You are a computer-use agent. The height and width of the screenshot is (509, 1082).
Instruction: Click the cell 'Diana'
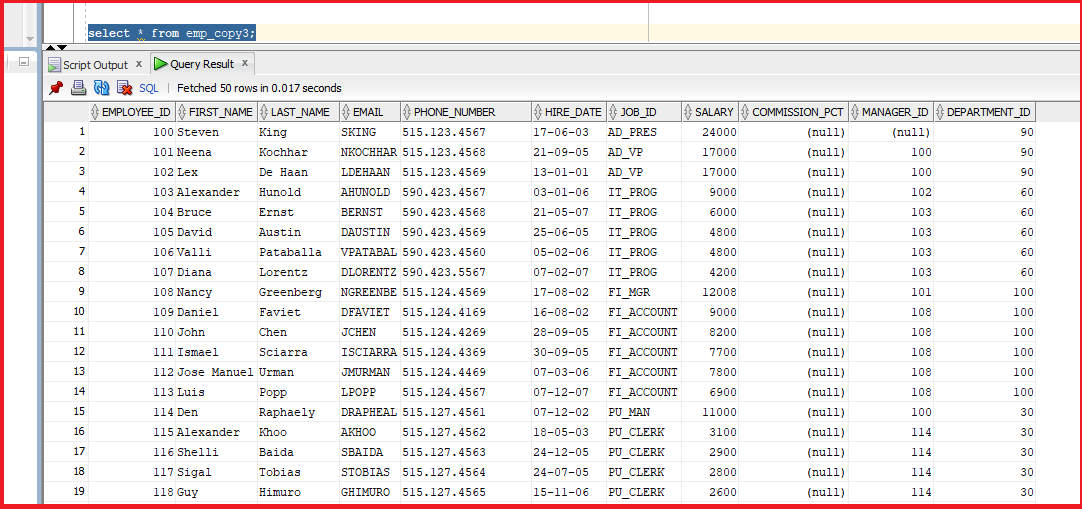pos(217,272)
